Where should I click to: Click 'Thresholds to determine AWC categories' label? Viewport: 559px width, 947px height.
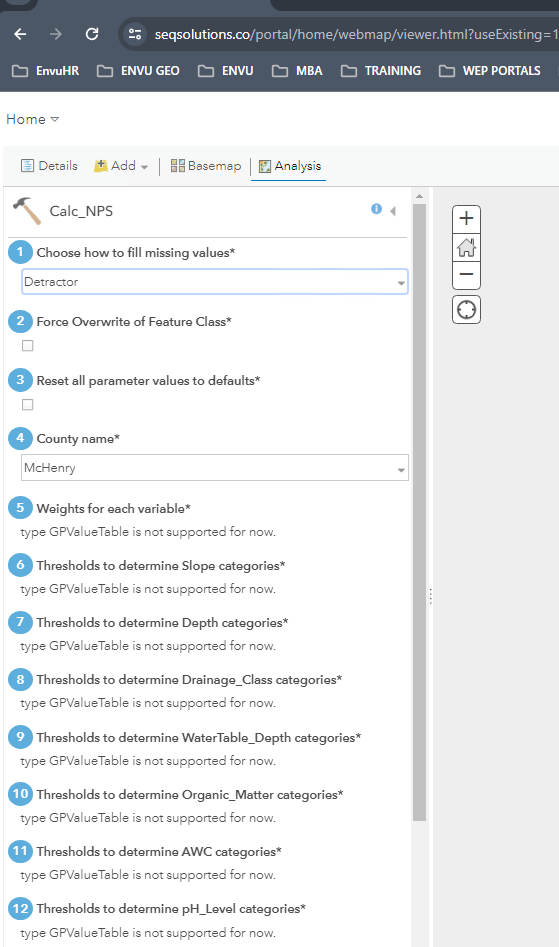(159, 852)
